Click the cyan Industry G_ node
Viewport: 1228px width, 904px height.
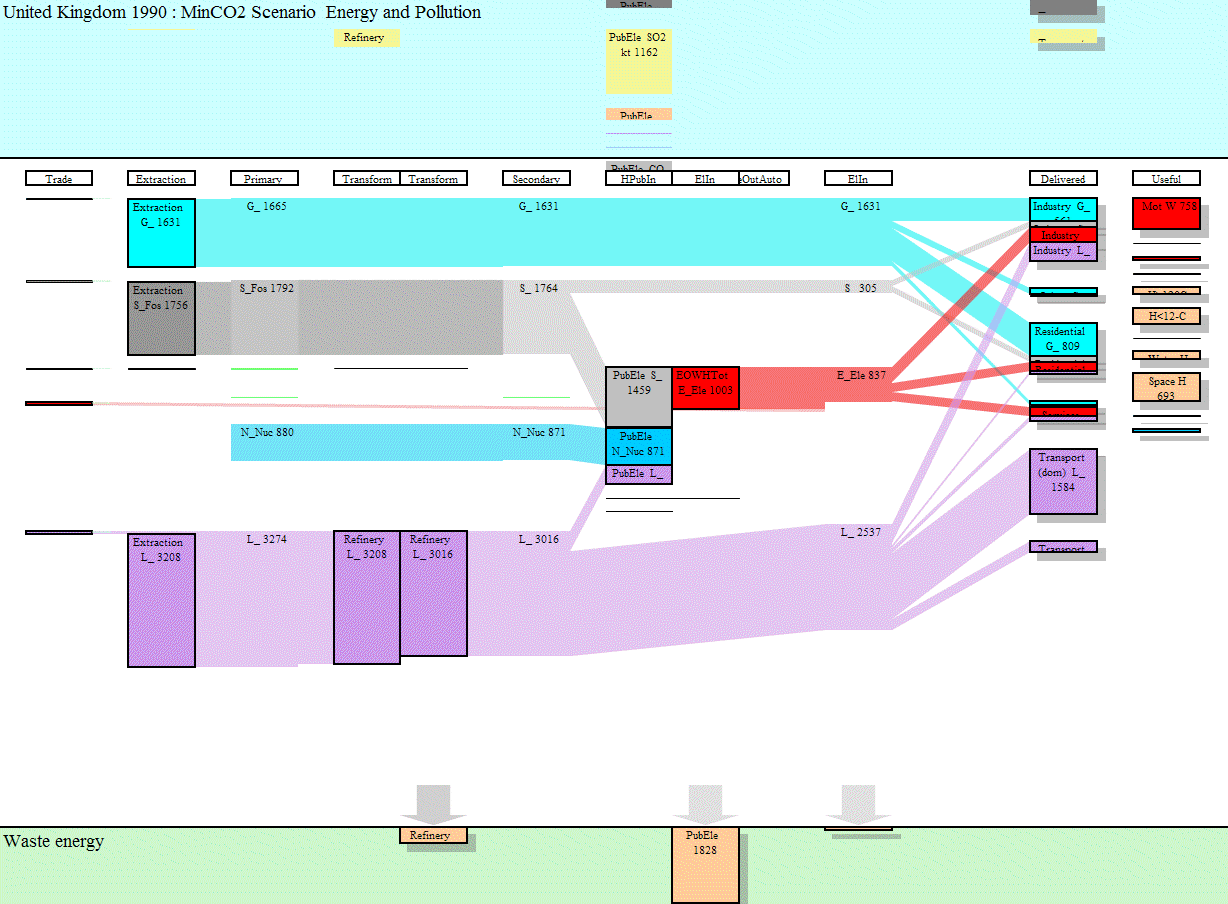coord(1064,210)
